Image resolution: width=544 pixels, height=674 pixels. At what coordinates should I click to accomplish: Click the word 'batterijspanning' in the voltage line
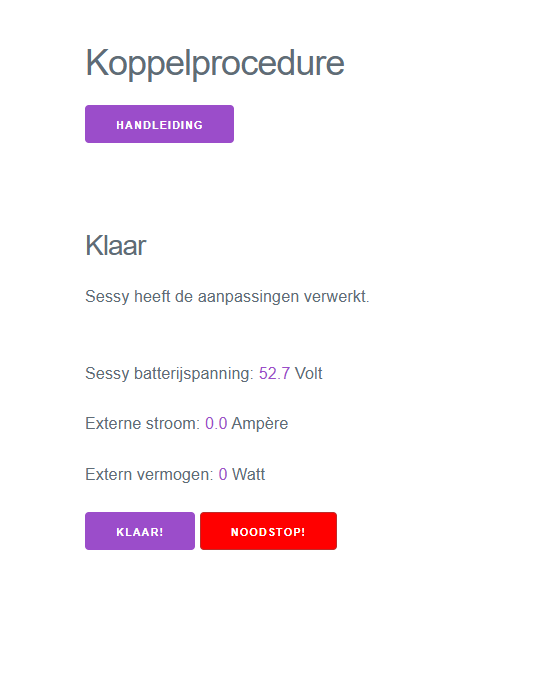194,374
